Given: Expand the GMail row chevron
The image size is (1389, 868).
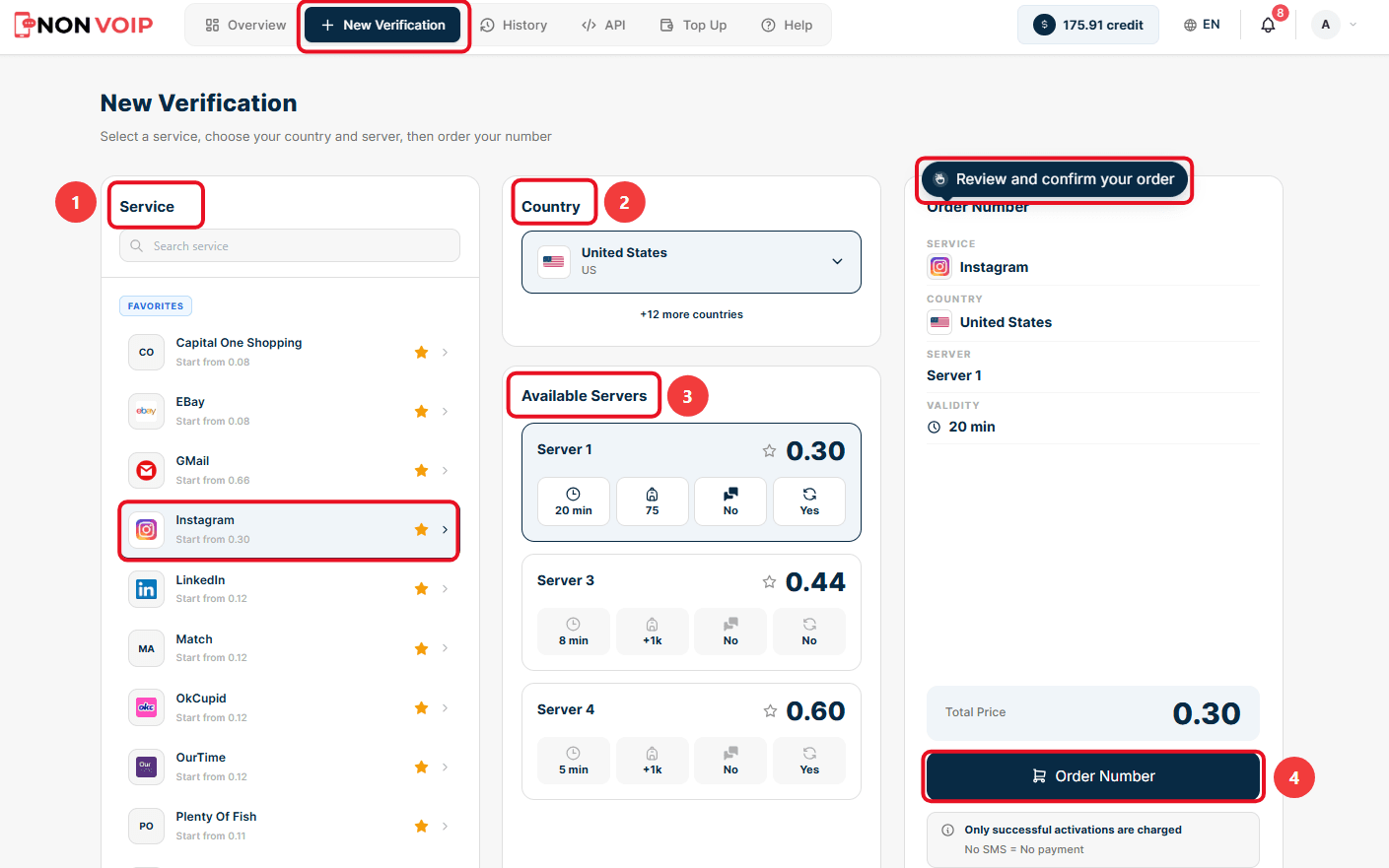Looking at the screenshot, I should pos(445,470).
